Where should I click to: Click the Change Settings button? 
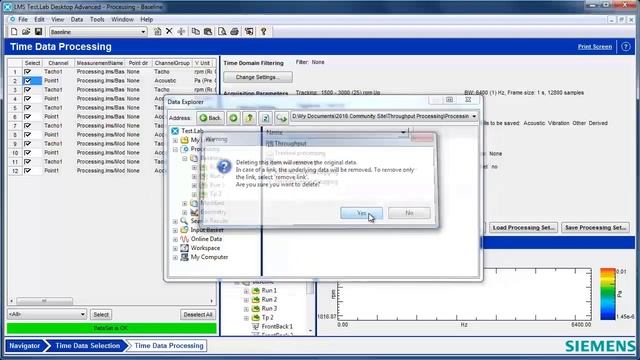pos(258,77)
